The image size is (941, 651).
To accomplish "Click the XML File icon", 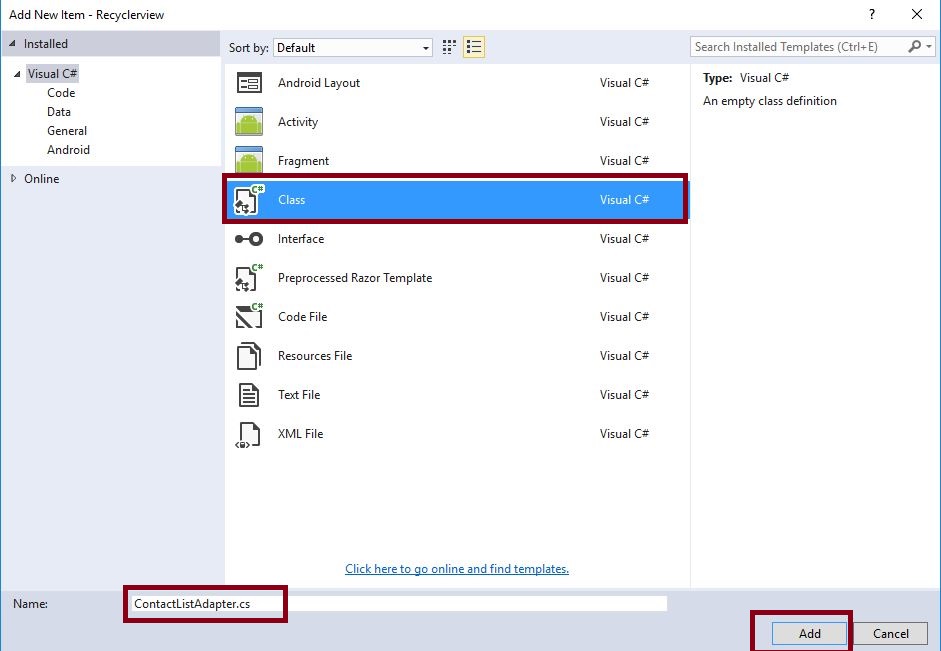I will pyautogui.click(x=248, y=435).
